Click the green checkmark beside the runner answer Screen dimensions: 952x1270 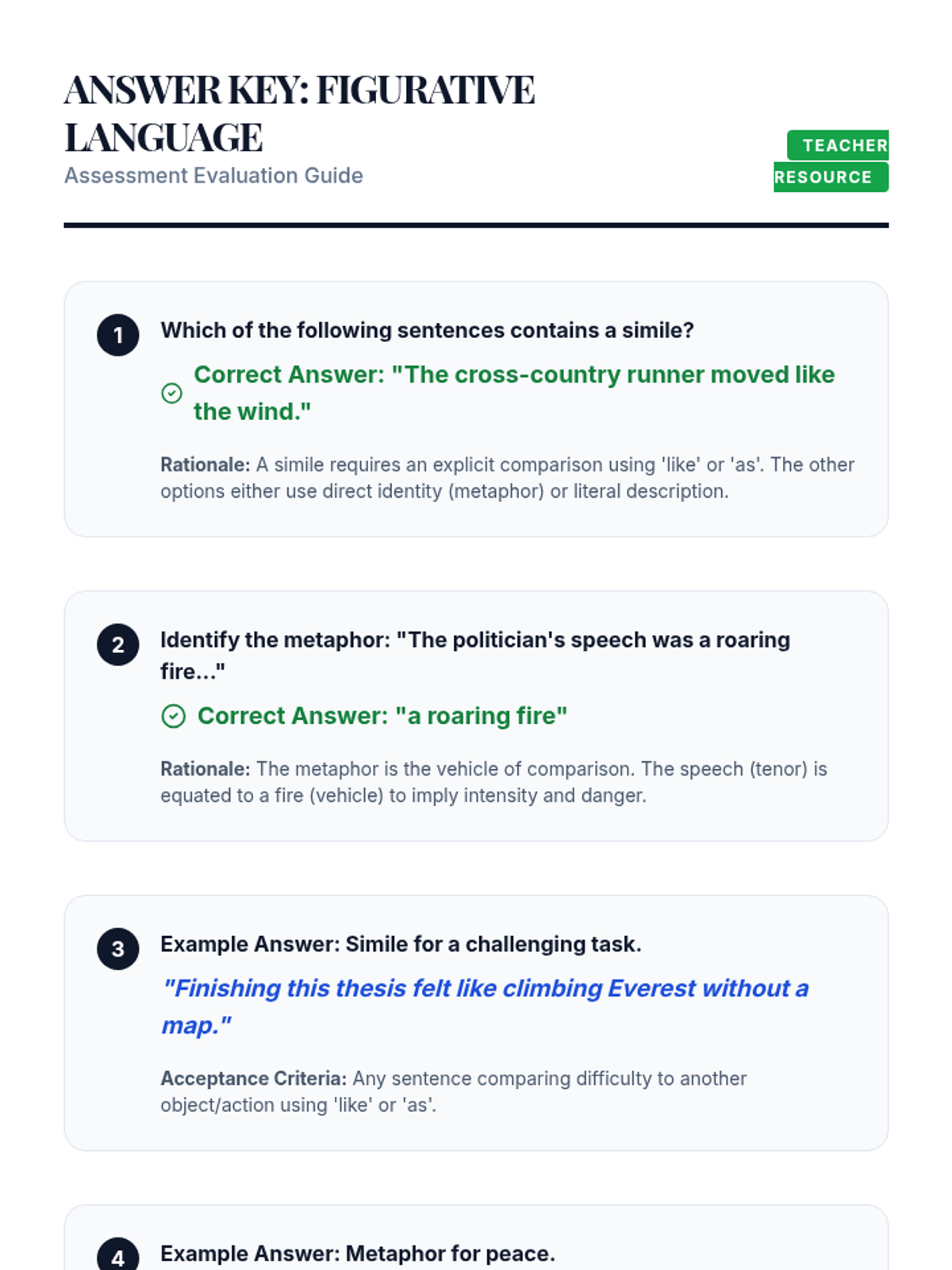tap(171, 393)
